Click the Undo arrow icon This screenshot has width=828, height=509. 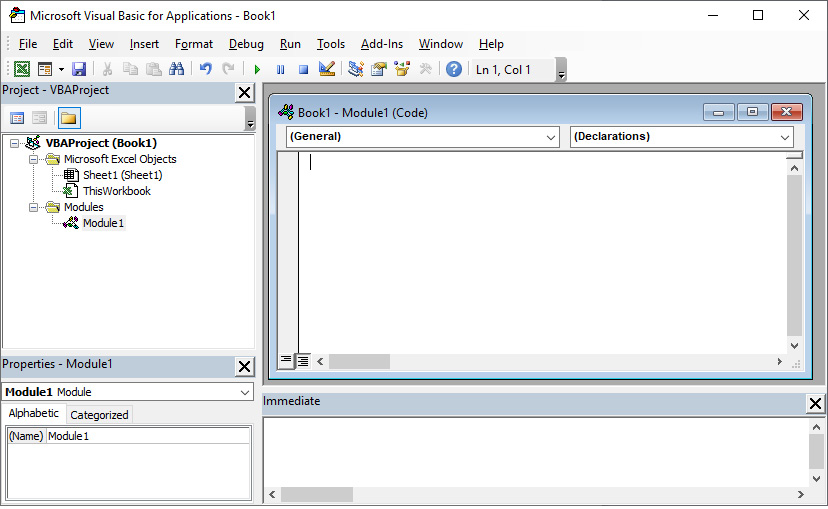pyautogui.click(x=205, y=69)
